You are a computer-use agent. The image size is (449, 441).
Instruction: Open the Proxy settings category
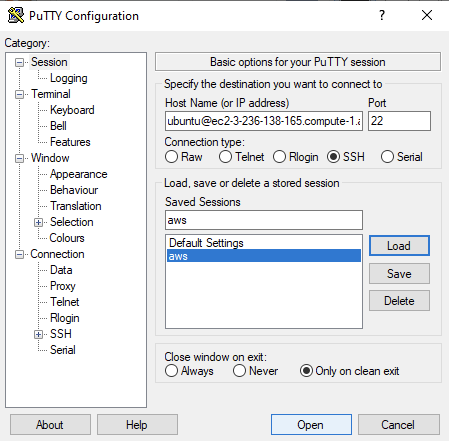click(x=63, y=286)
